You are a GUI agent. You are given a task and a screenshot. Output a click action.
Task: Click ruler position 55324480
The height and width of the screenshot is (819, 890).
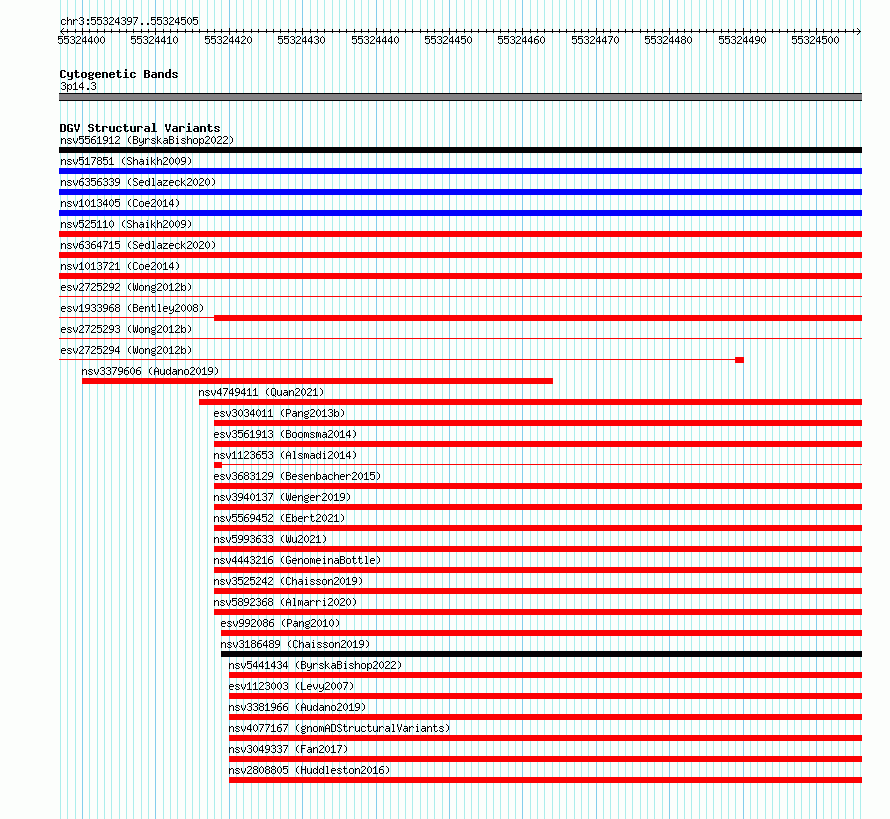[x=669, y=40]
